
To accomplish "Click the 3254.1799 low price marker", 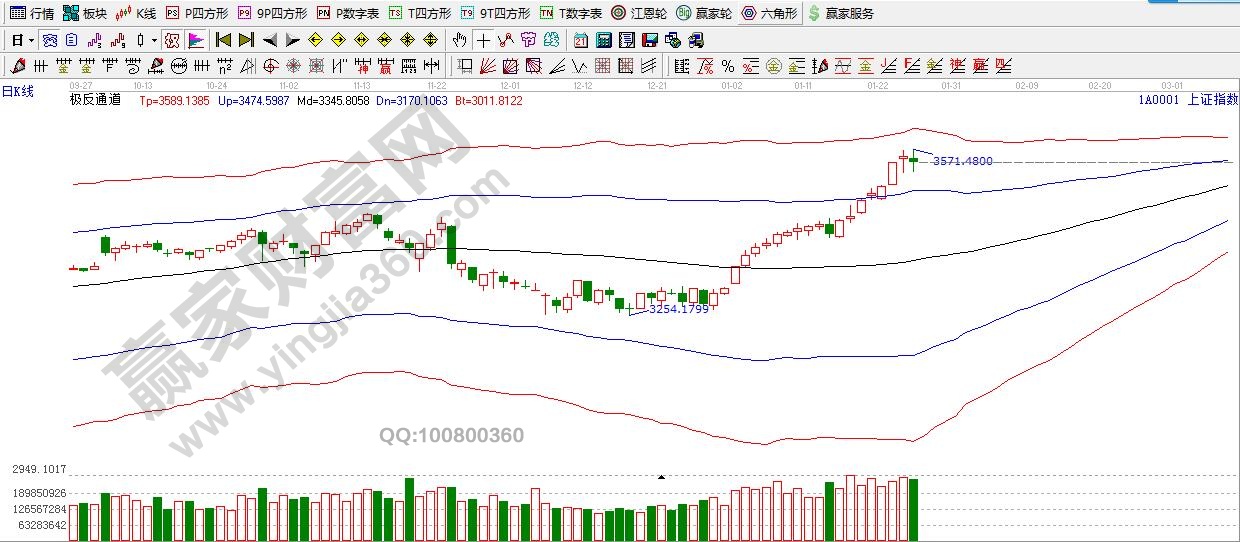I will (x=678, y=310).
